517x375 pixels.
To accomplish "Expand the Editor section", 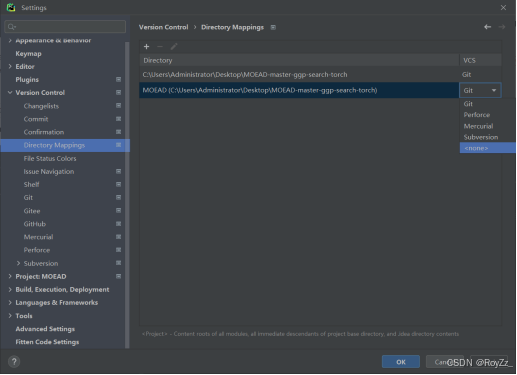I will tap(10, 66).
